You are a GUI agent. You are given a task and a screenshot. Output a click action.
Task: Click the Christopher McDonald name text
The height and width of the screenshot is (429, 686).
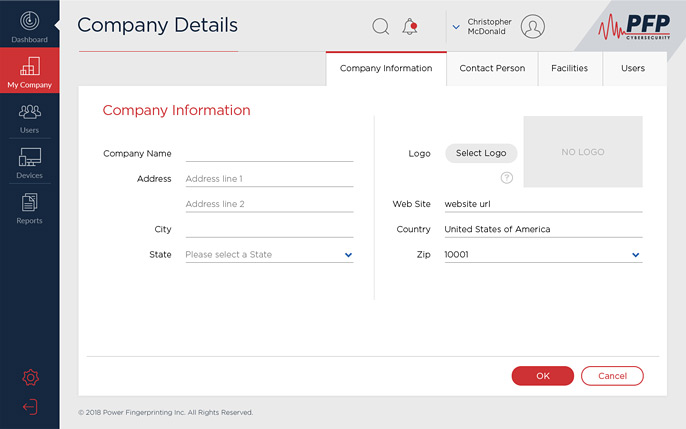pyautogui.click(x=489, y=26)
